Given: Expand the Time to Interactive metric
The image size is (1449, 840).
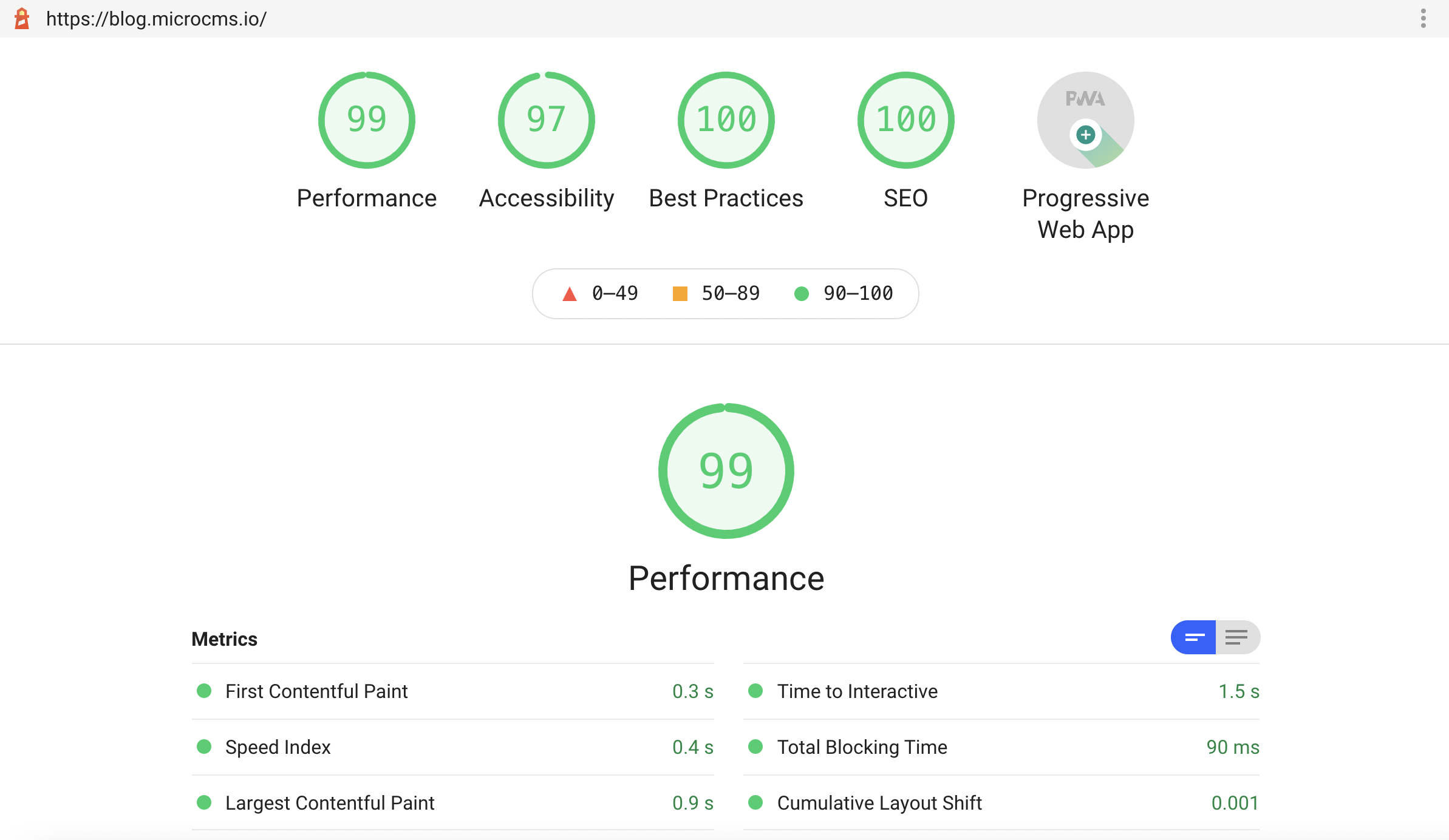Looking at the screenshot, I should (x=857, y=691).
